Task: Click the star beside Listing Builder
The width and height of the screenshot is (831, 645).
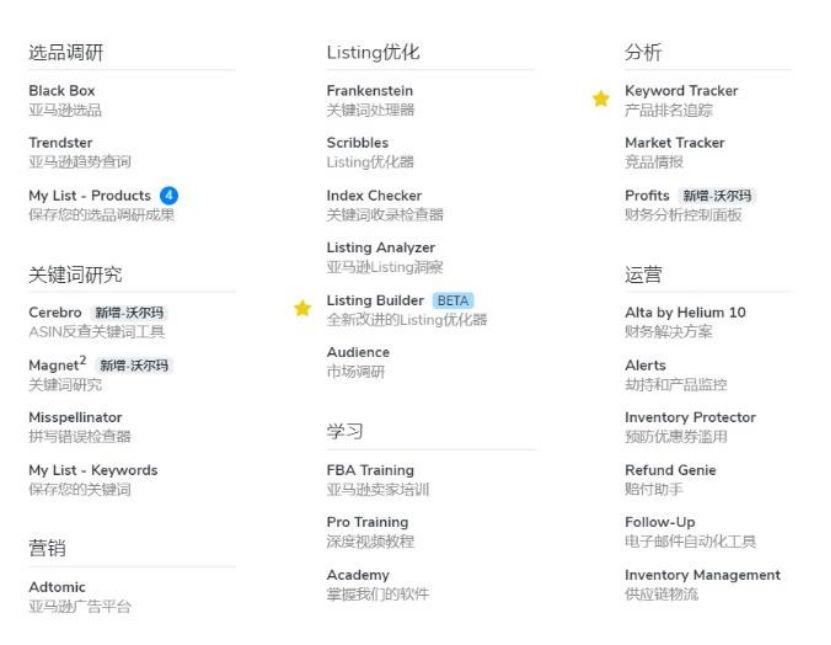Action: [302, 309]
